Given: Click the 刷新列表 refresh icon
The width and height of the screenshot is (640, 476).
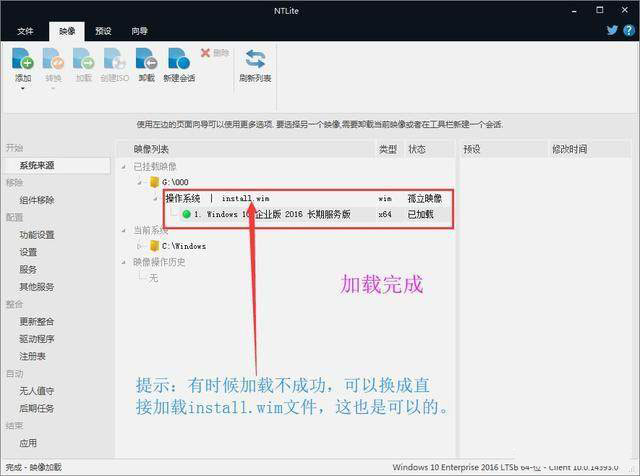Looking at the screenshot, I should click(255, 60).
